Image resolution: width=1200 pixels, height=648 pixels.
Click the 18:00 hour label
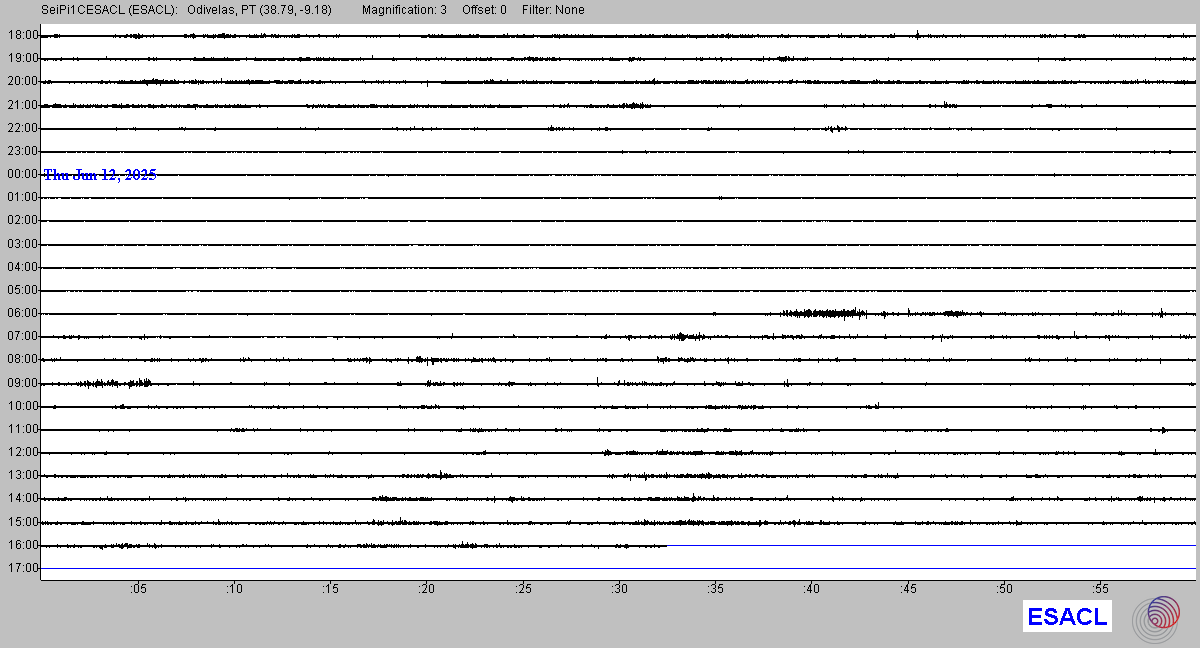coord(22,35)
